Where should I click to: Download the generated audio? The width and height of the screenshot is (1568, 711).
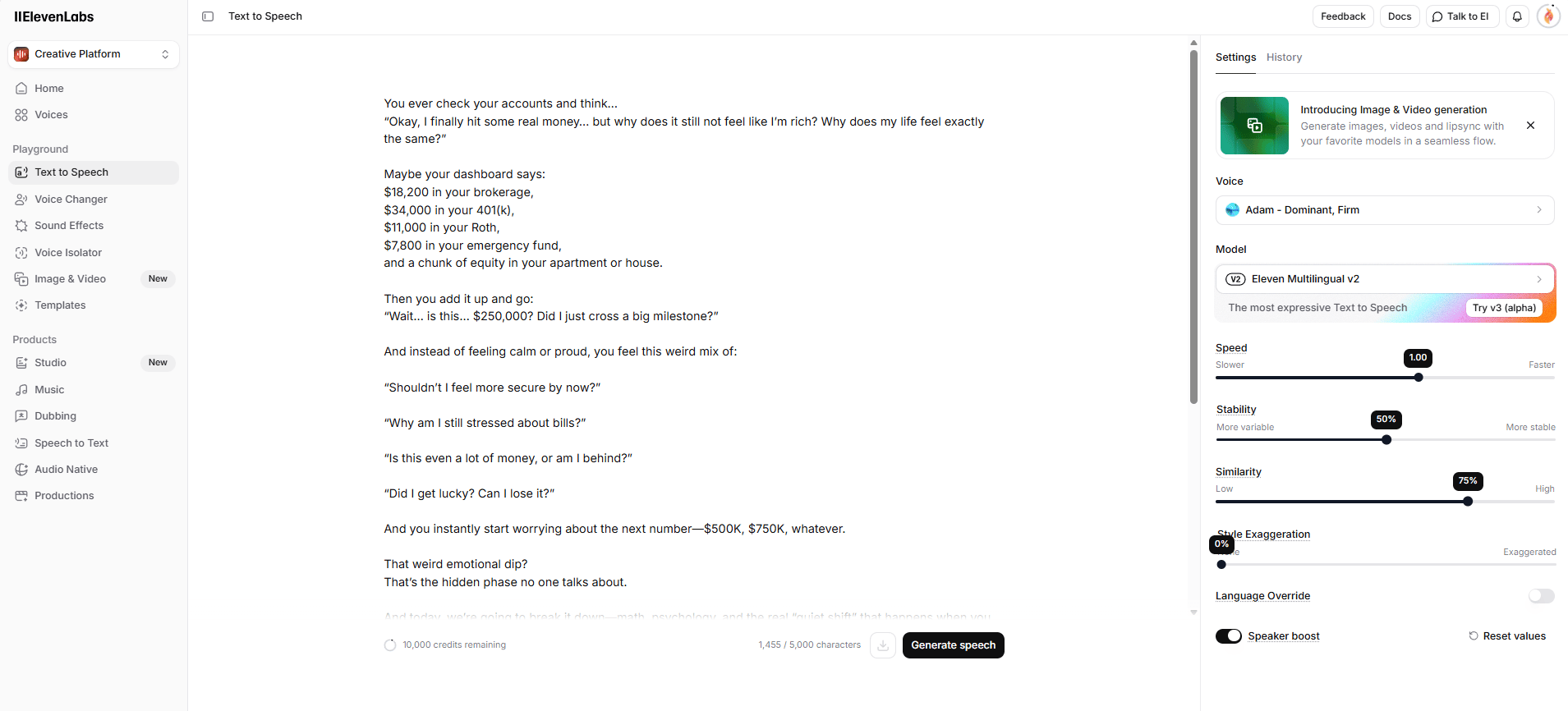click(882, 645)
